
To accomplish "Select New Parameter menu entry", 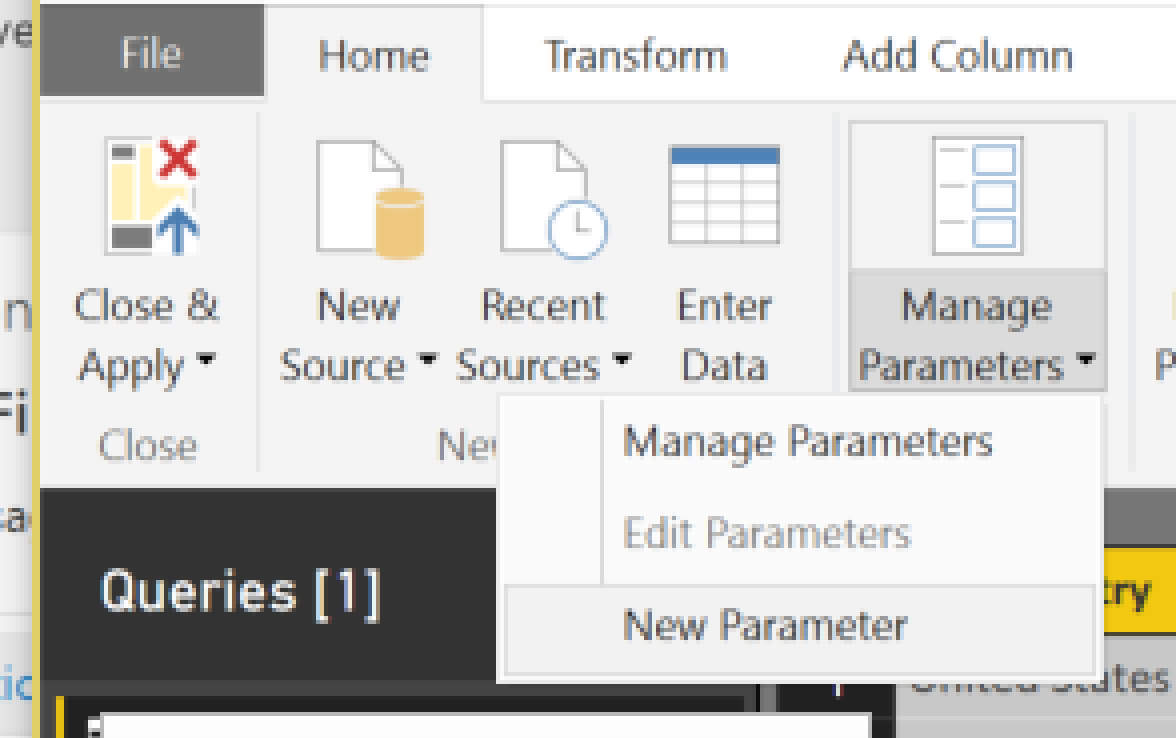I will tap(765, 626).
